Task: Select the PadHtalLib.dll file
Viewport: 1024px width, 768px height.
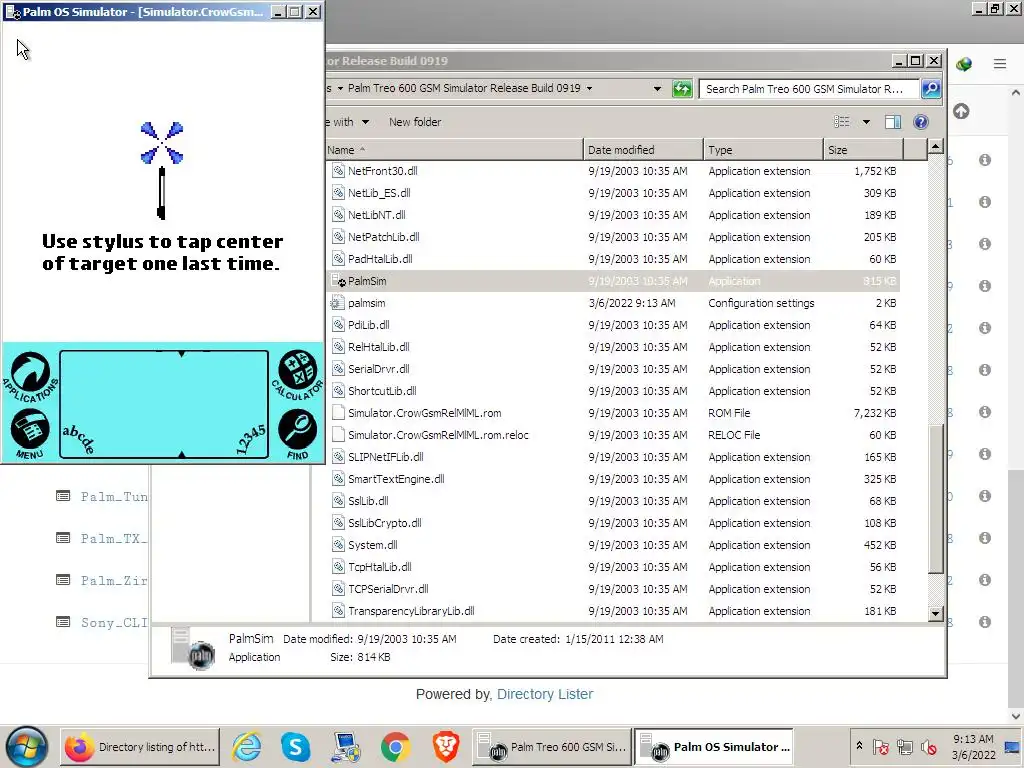Action: pyautogui.click(x=380, y=259)
